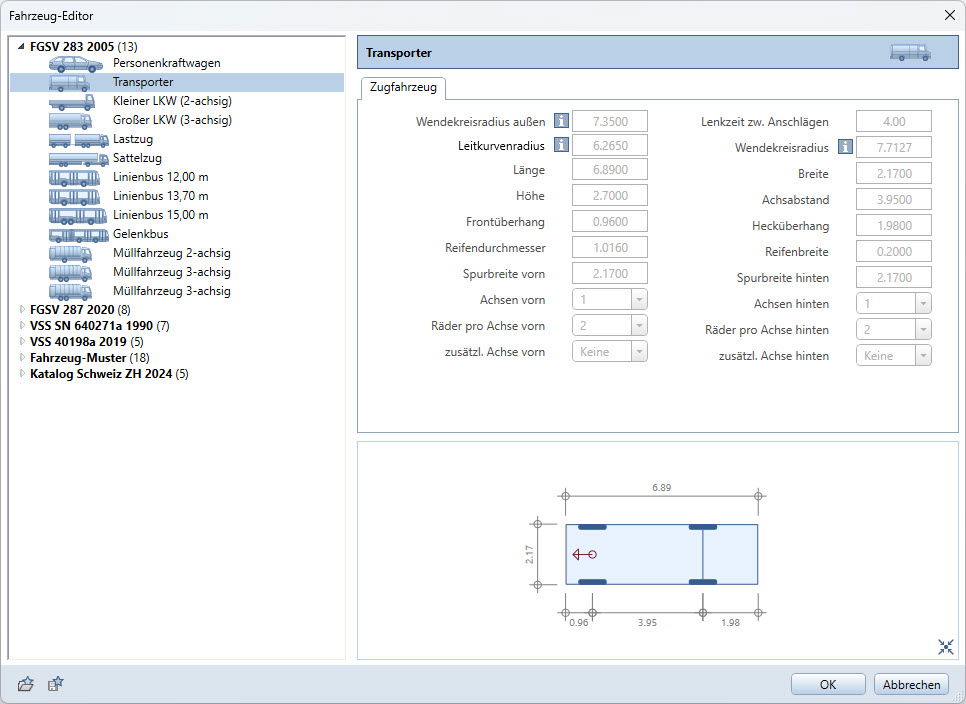
Task: Click the Gelenkbus articulated bus icon
Action: point(79,235)
